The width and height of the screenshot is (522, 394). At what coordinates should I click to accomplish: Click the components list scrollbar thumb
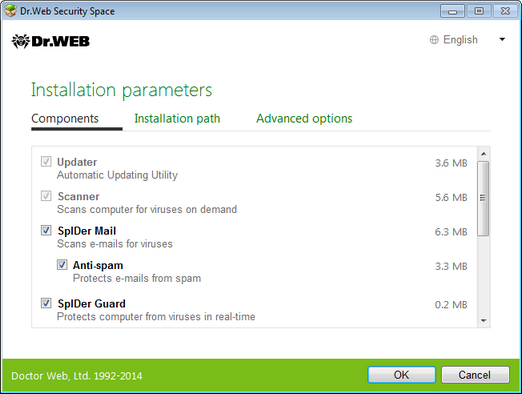click(483, 198)
